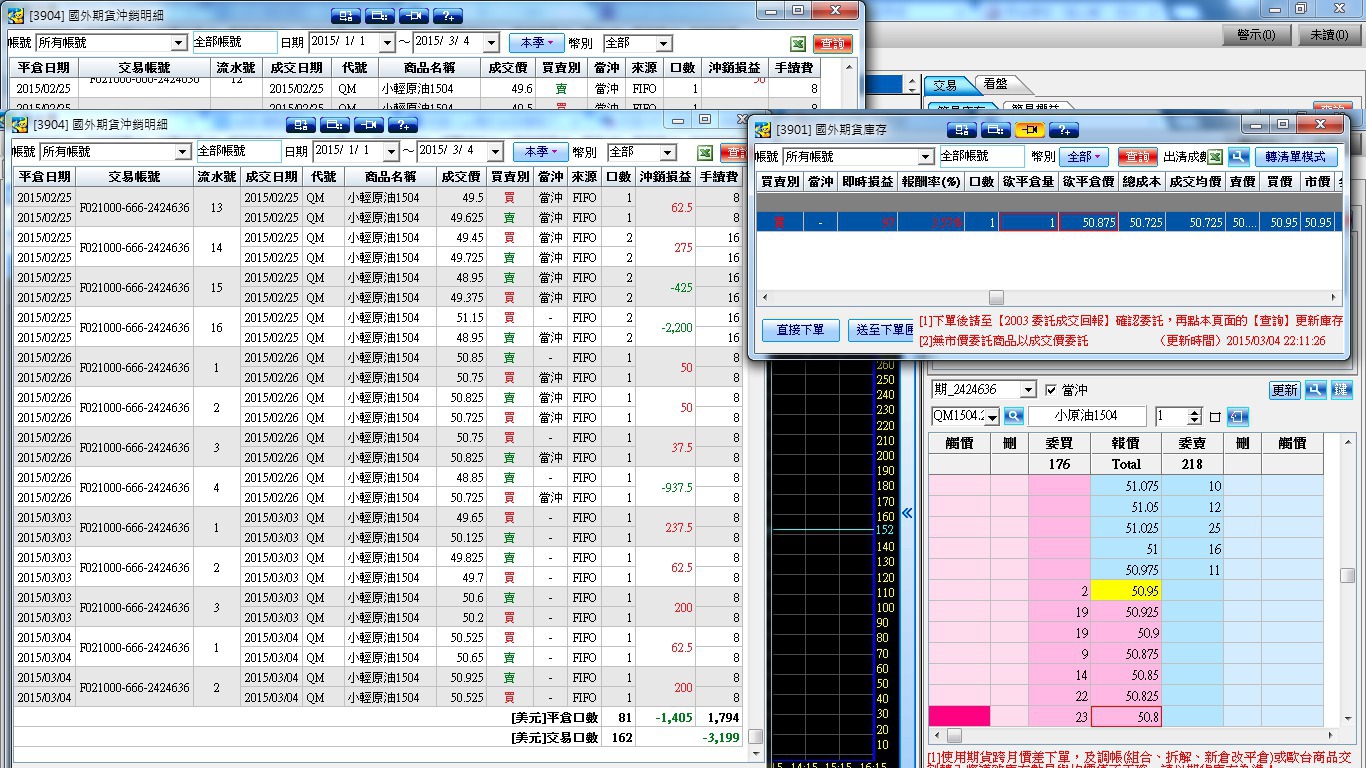The image size is (1366, 768).
Task: Click the help question-mark icon in 3901 title bar
Action: click(x=1063, y=129)
